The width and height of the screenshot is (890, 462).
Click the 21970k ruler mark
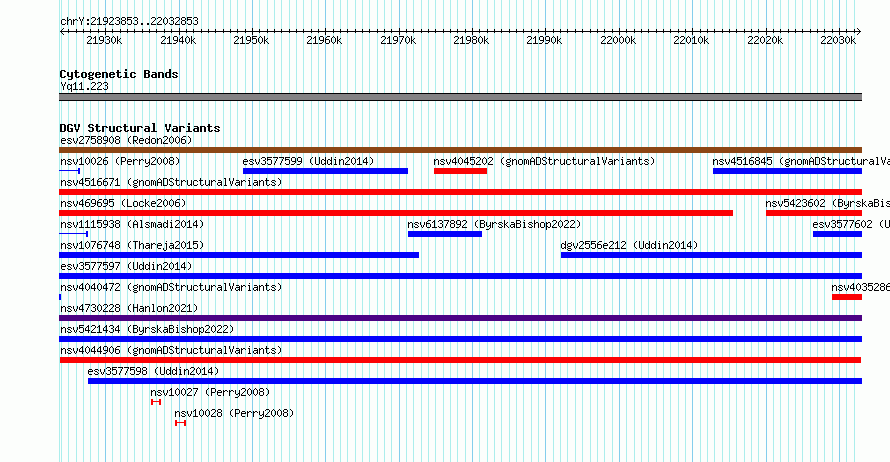click(x=398, y=40)
